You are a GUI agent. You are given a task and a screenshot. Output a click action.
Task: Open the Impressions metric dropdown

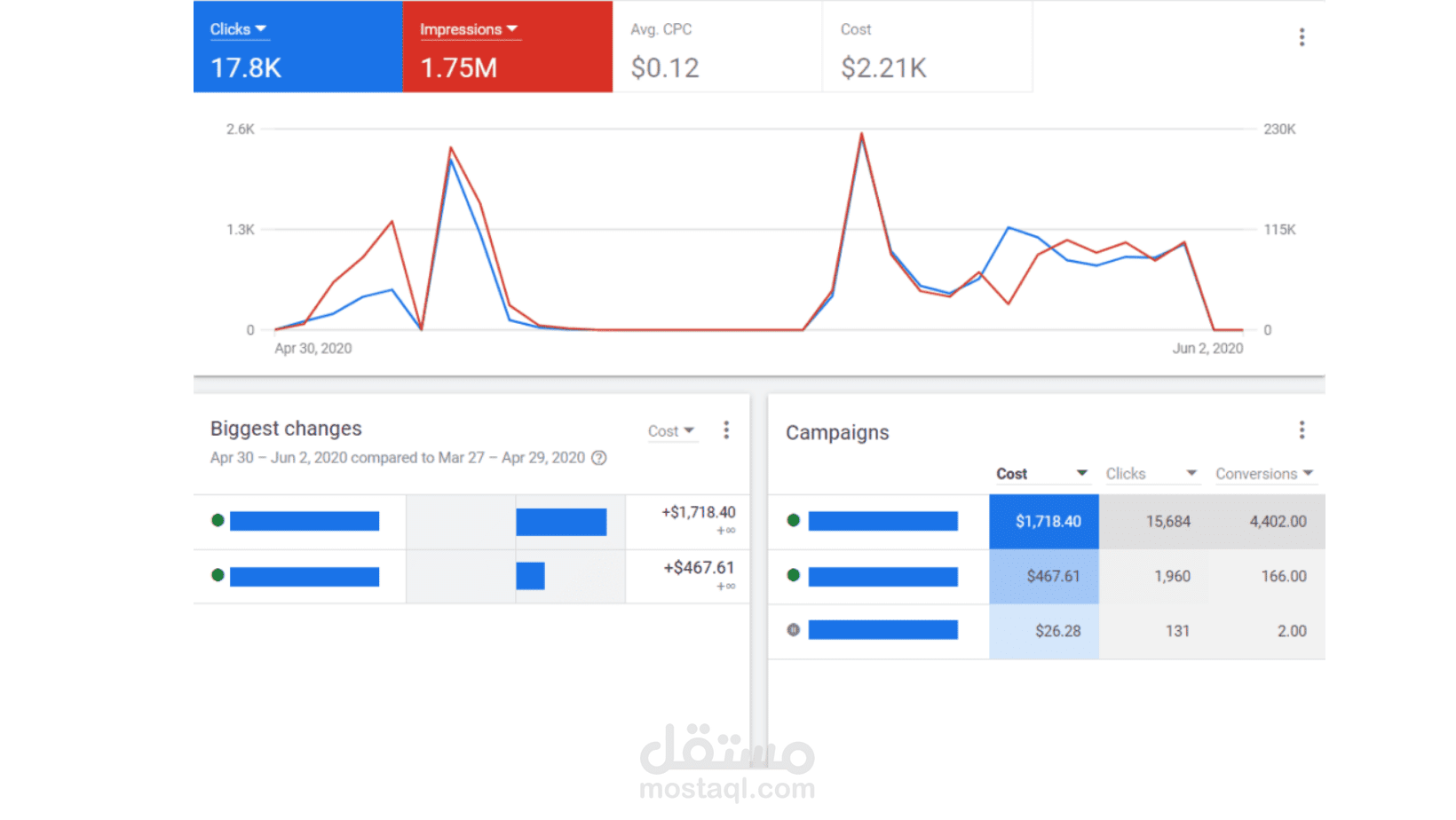click(x=469, y=29)
